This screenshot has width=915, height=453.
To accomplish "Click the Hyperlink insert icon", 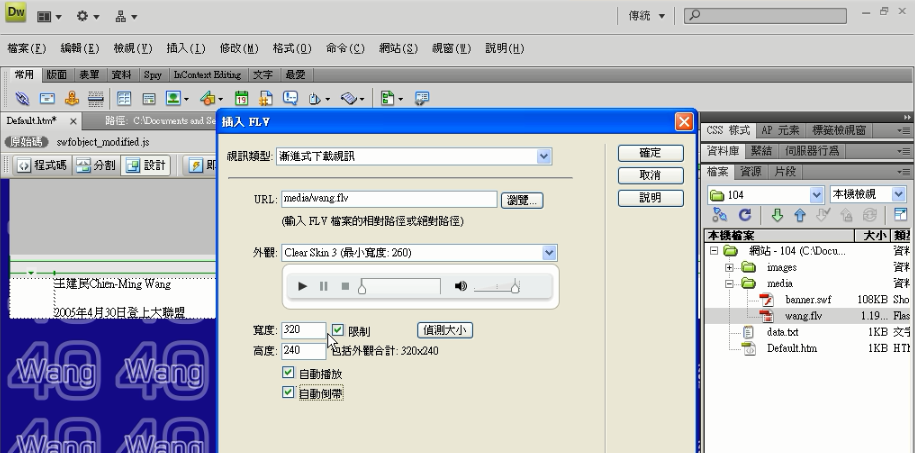I will tap(22, 98).
